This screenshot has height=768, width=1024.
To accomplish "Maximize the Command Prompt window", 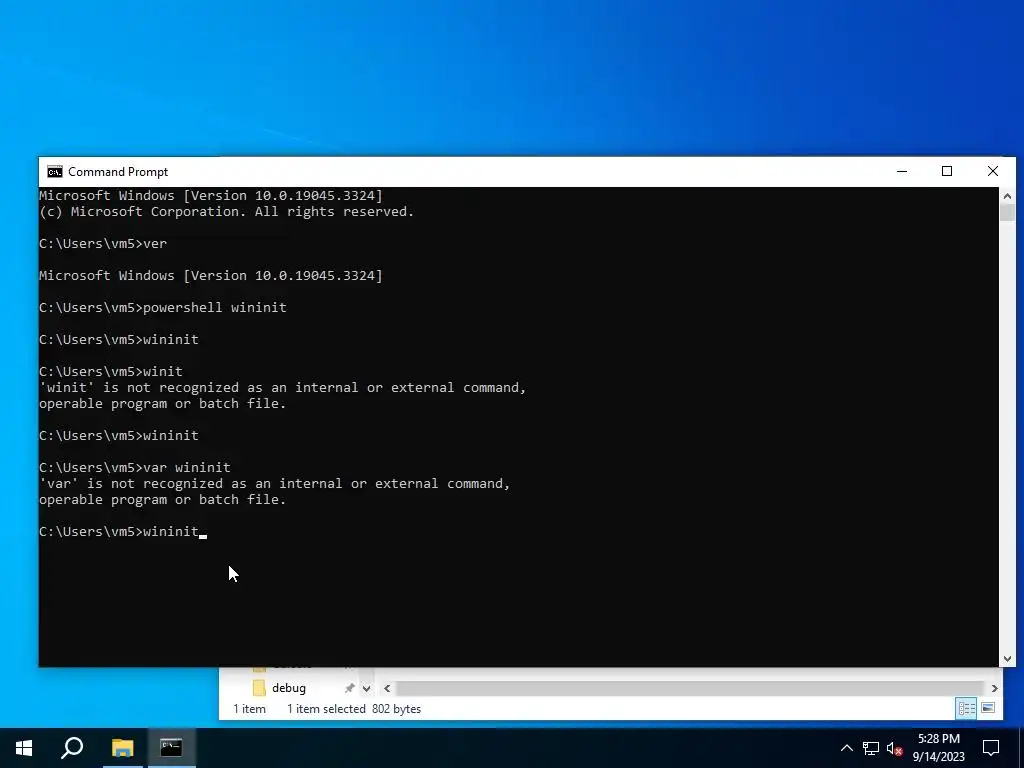I will 947,171.
